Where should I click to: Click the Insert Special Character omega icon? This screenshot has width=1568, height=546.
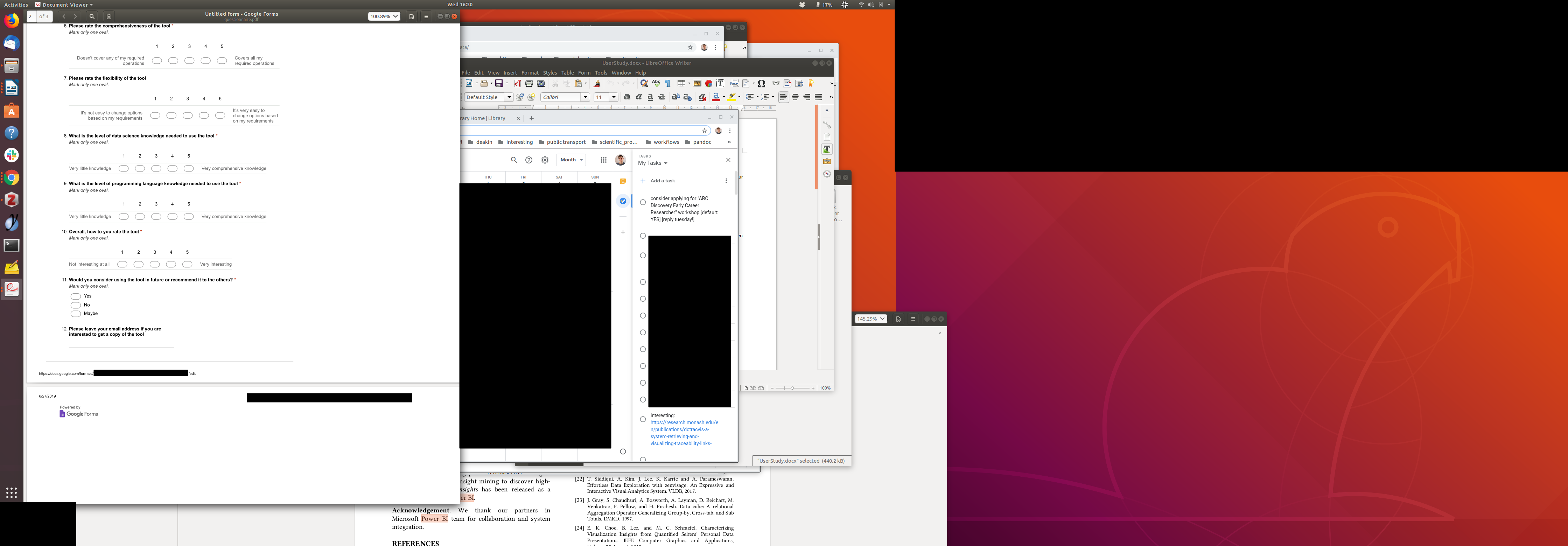[762, 83]
